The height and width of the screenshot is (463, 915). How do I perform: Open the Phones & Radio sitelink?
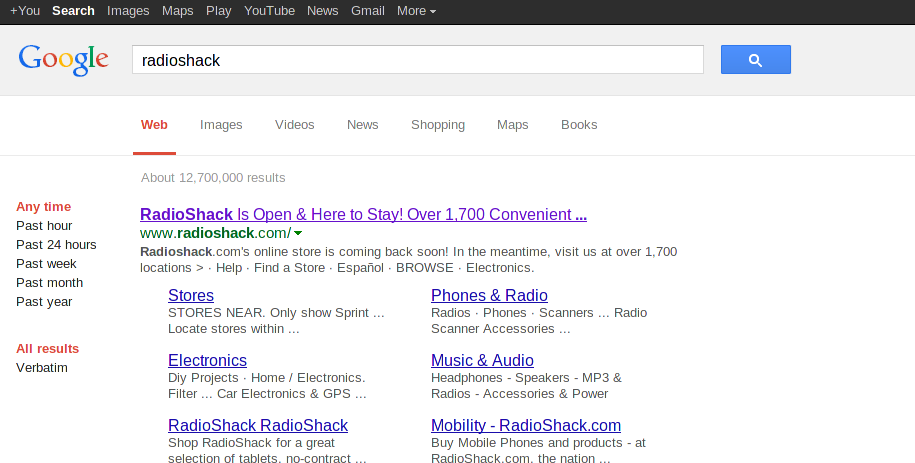coord(489,295)
